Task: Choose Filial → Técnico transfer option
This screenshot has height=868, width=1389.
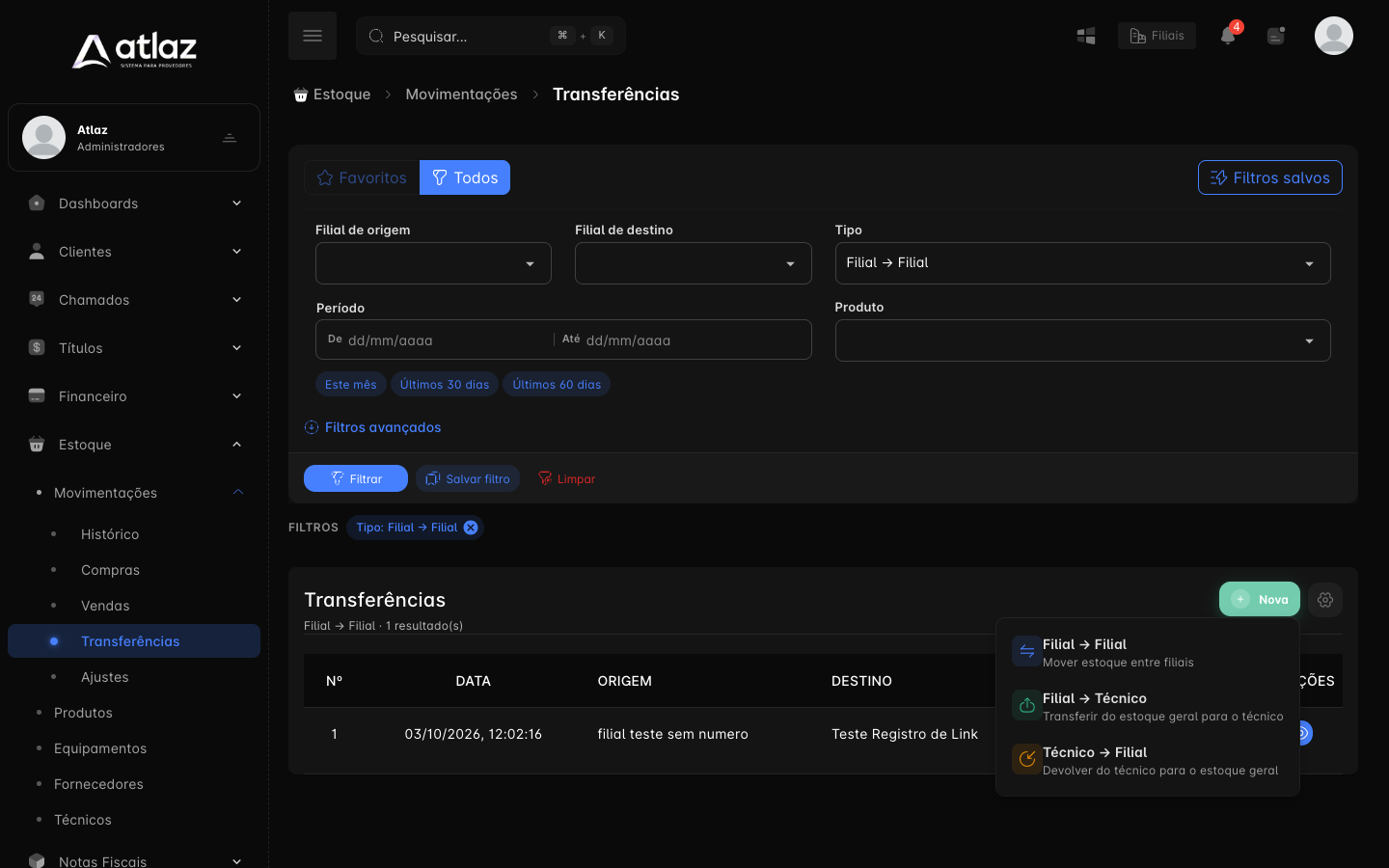Action: point(1148,707)
